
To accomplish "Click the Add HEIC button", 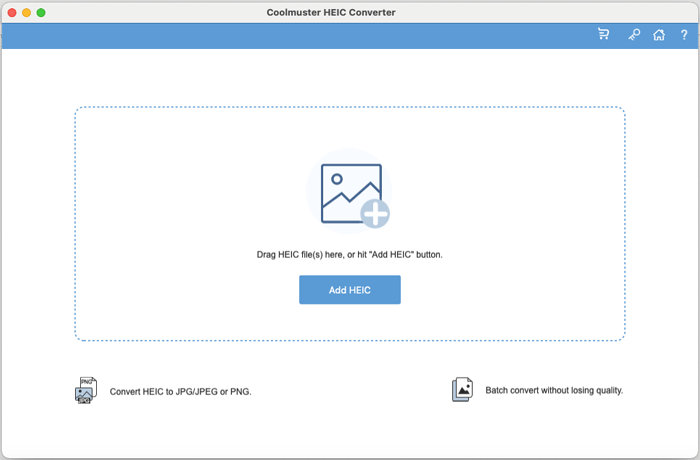I will click(x=350, y=290).
